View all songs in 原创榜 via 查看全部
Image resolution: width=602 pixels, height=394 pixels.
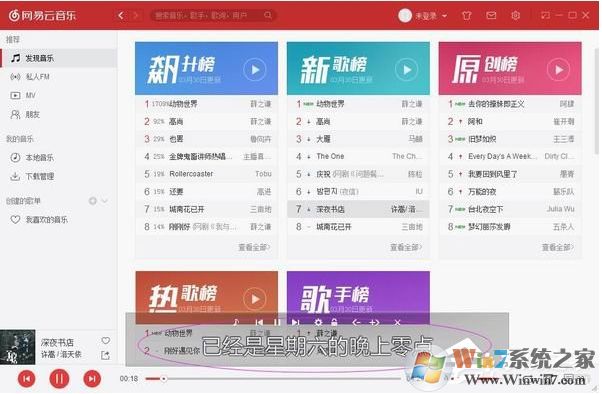tap(557, 247)
